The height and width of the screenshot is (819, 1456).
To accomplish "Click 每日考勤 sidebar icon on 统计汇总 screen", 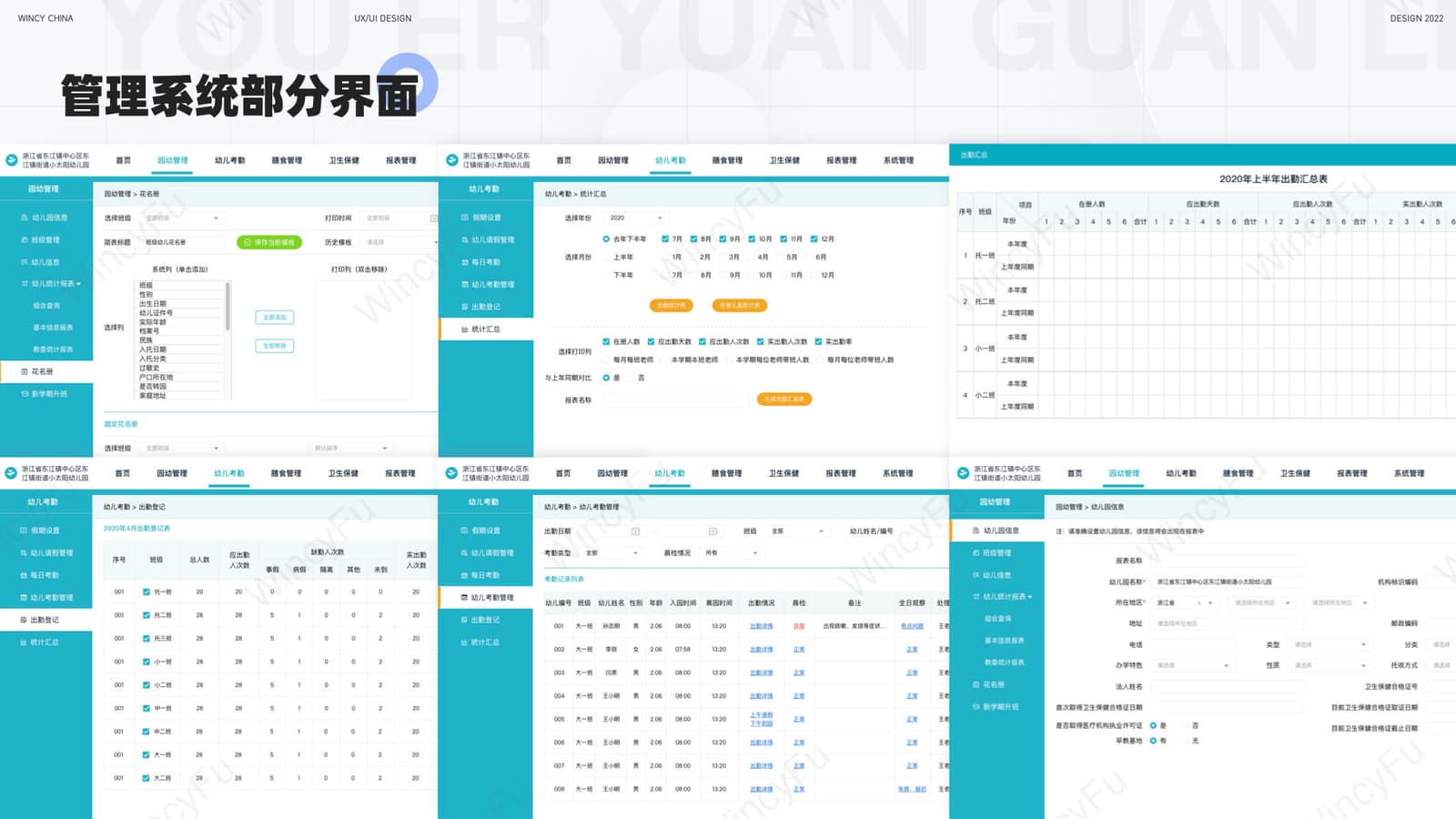I will [465, 262].
